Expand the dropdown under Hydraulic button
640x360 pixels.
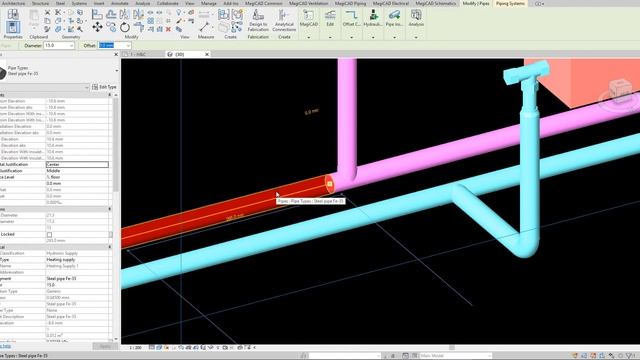pos(373,37)
